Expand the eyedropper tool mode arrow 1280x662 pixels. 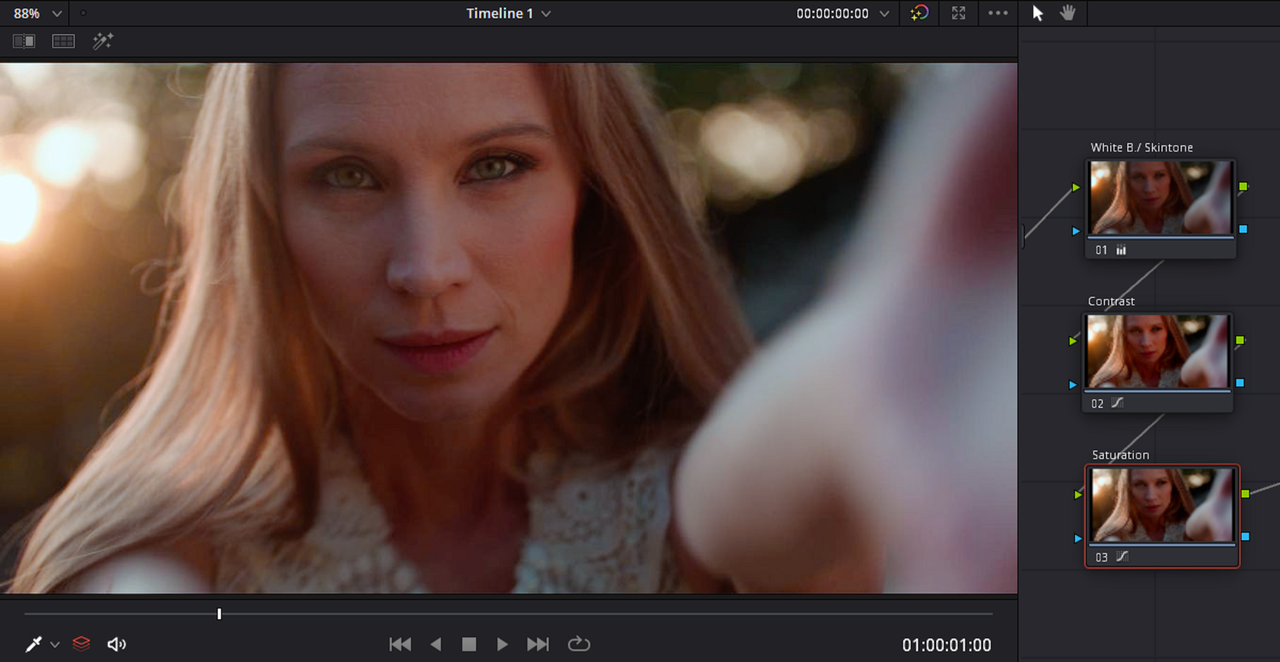click(x=55, y=645)
